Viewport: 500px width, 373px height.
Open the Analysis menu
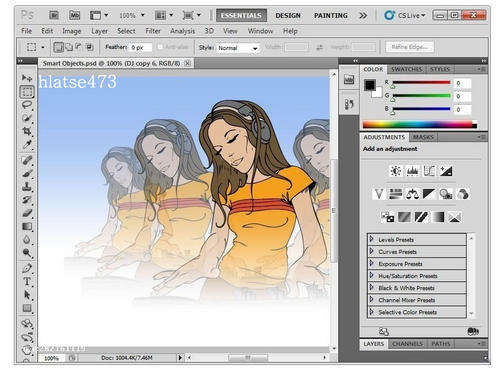pos(182,31)
